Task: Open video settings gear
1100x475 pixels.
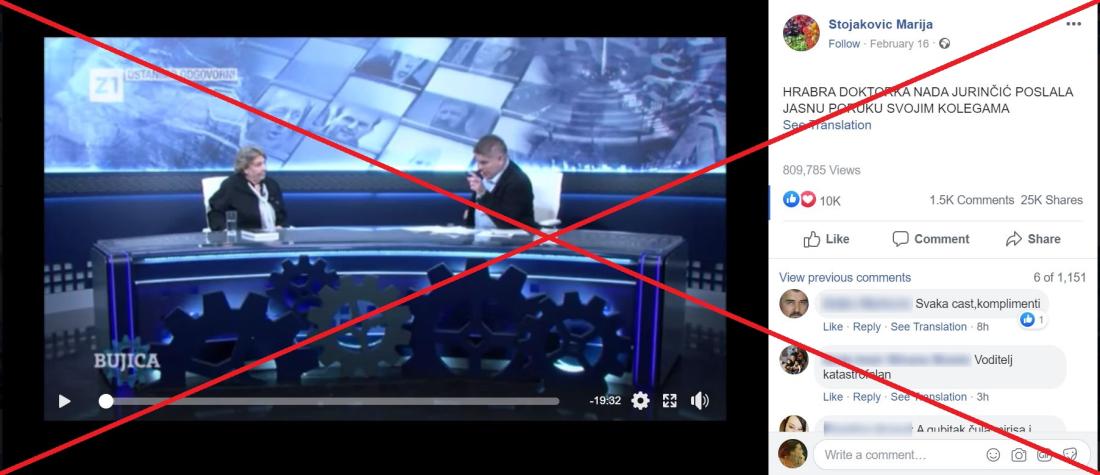Action: pyautogui.click(x=640, y=401)
